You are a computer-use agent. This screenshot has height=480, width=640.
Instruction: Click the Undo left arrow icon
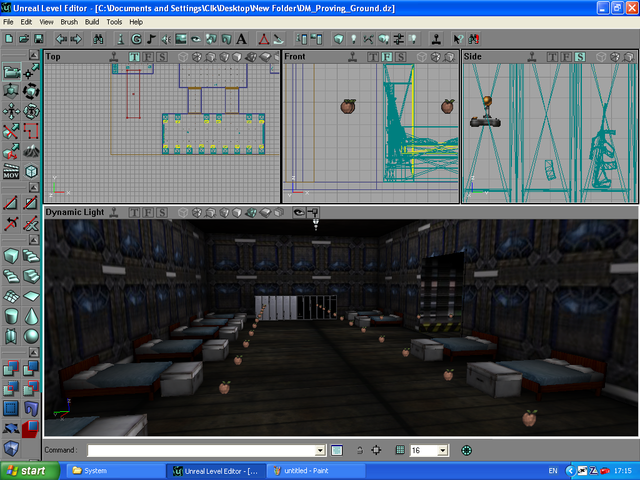point(61,39)
